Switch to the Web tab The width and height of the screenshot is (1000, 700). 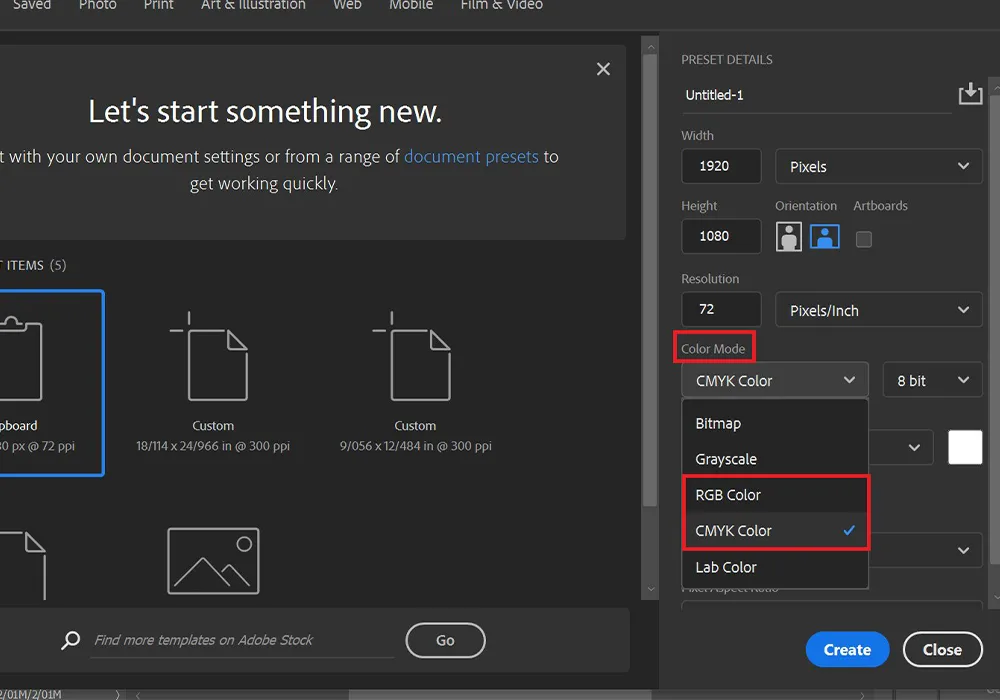pos(348,5)
